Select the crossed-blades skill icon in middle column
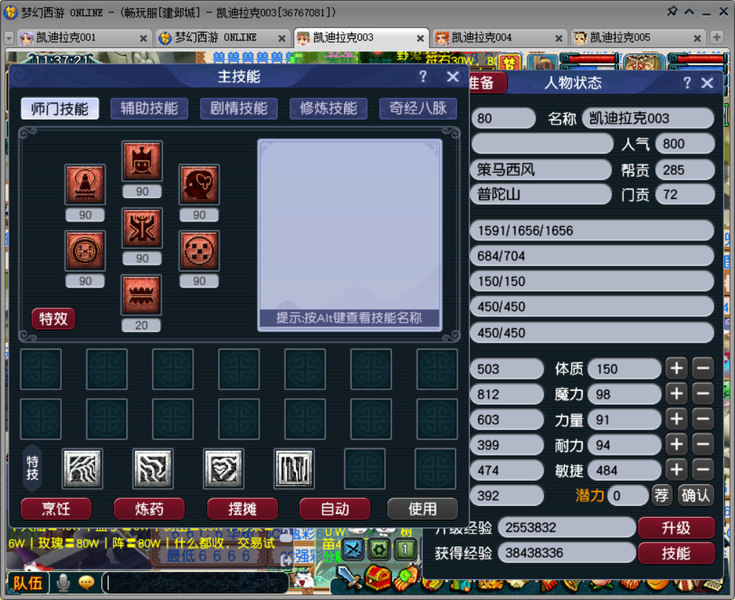The image size is (735, 600). pyautogui.click(x=142, y=228)
